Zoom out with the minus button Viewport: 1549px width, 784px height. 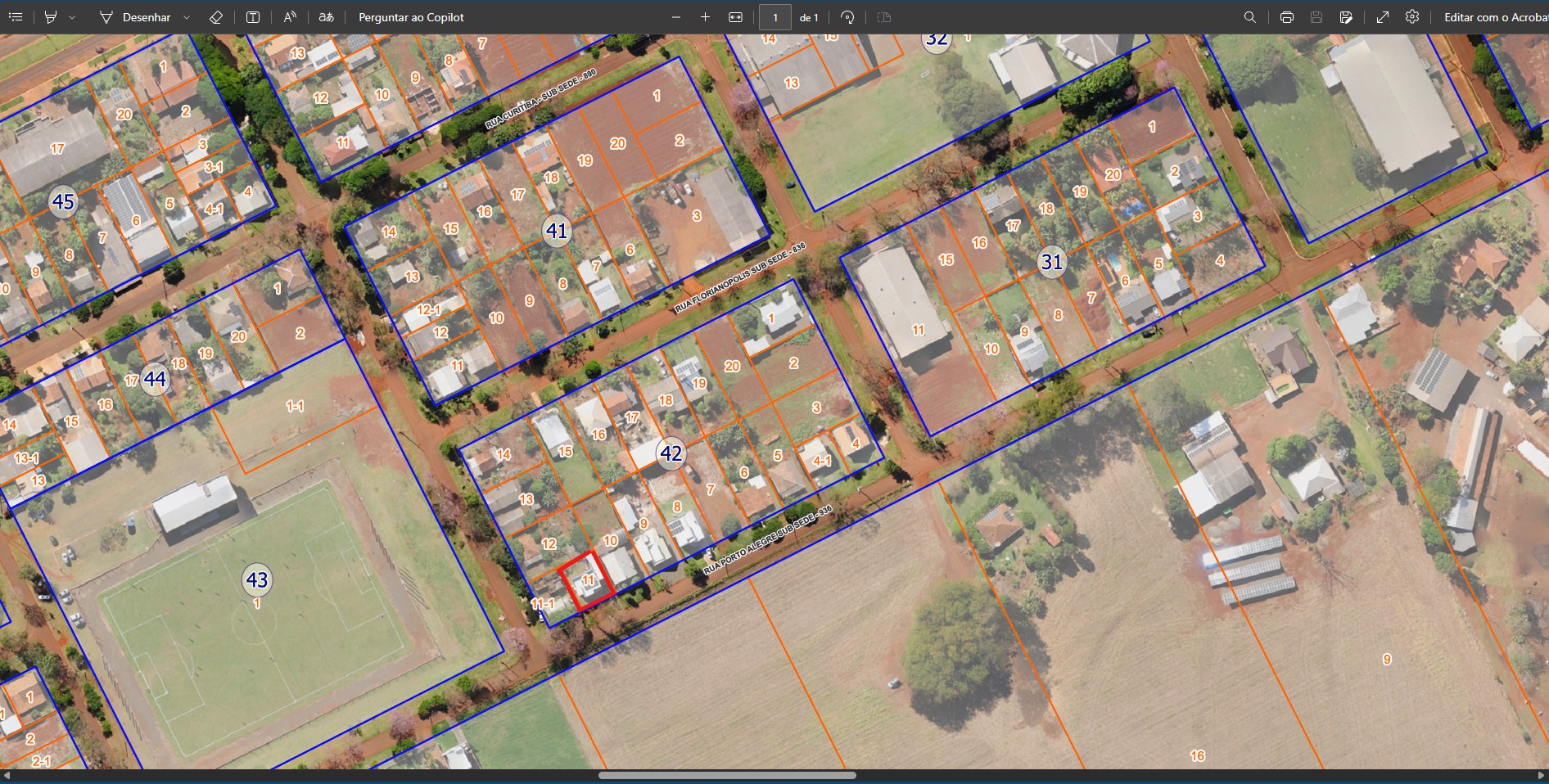(x=675, y=17)
